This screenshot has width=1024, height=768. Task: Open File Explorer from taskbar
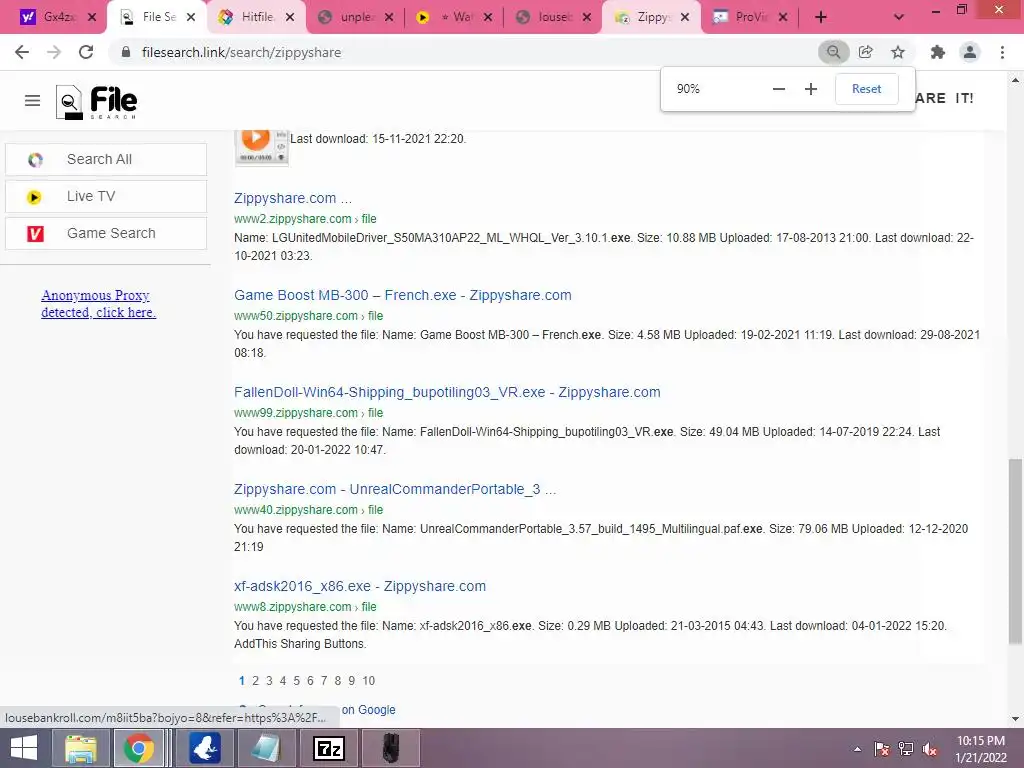pos(81,748)
